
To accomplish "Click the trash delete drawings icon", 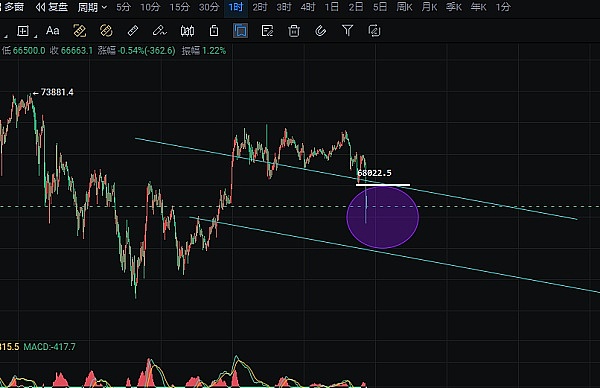I will pos(294,31).
